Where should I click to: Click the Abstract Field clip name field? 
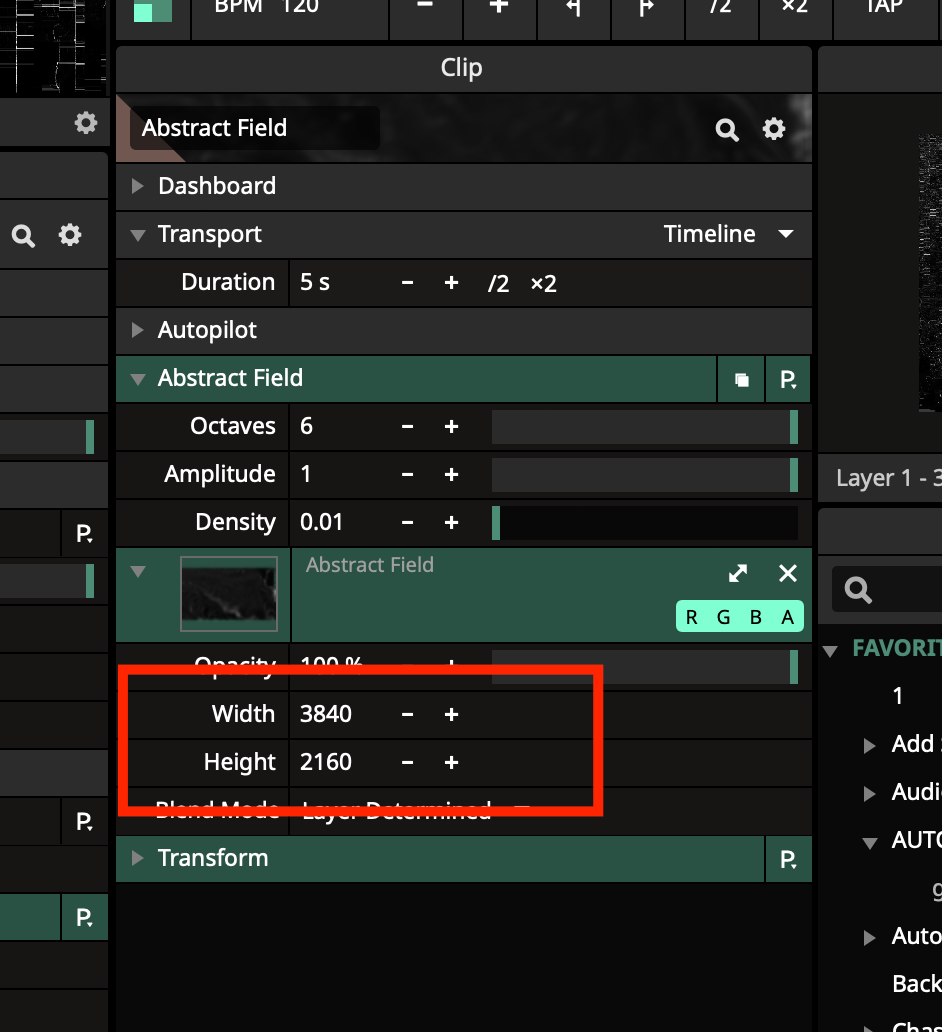[254, 128]
